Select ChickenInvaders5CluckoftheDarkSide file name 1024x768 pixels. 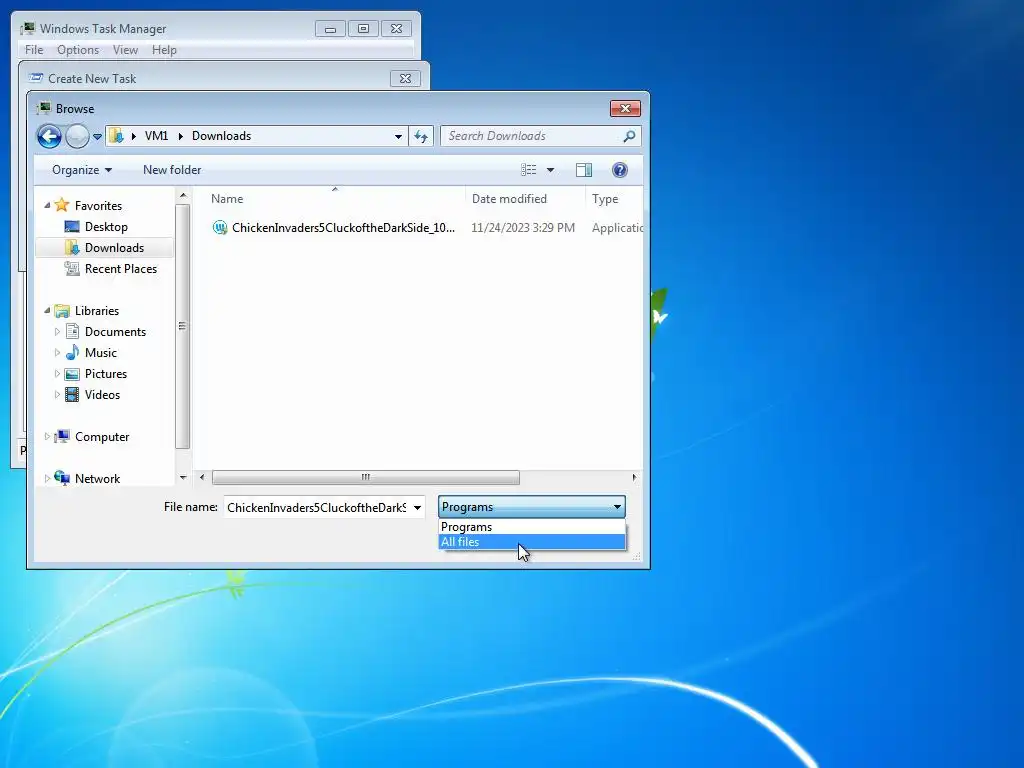[x=344, y=227]
